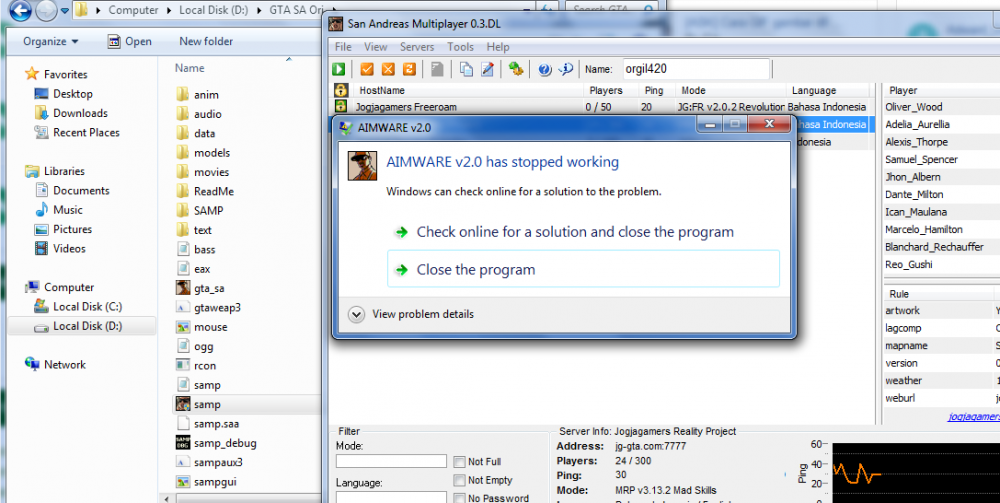Expand View problem details chevron
Screen dimensions: 1000x503
tap(357, 314)
